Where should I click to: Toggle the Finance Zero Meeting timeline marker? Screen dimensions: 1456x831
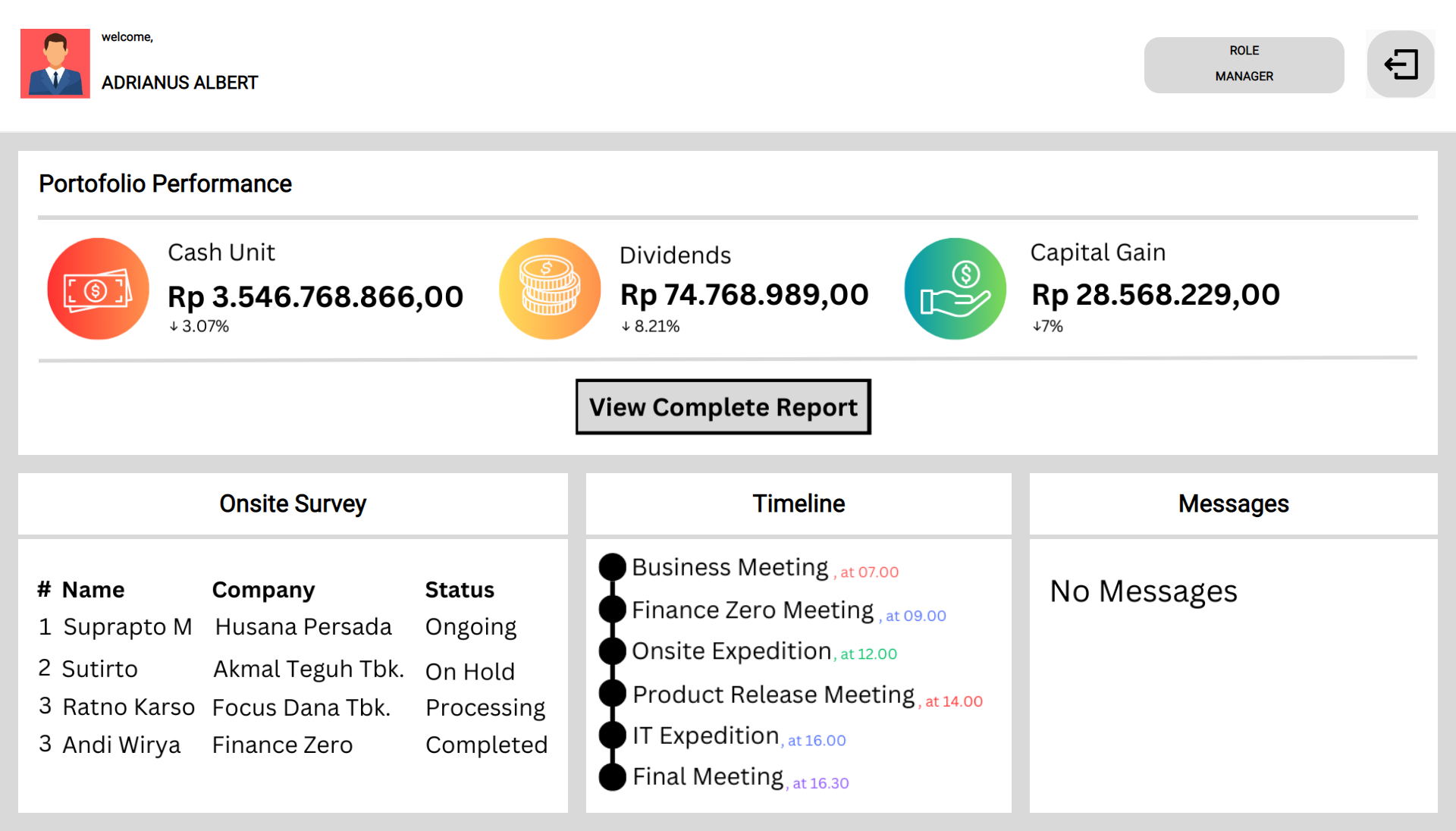click(x=611, y=609)
